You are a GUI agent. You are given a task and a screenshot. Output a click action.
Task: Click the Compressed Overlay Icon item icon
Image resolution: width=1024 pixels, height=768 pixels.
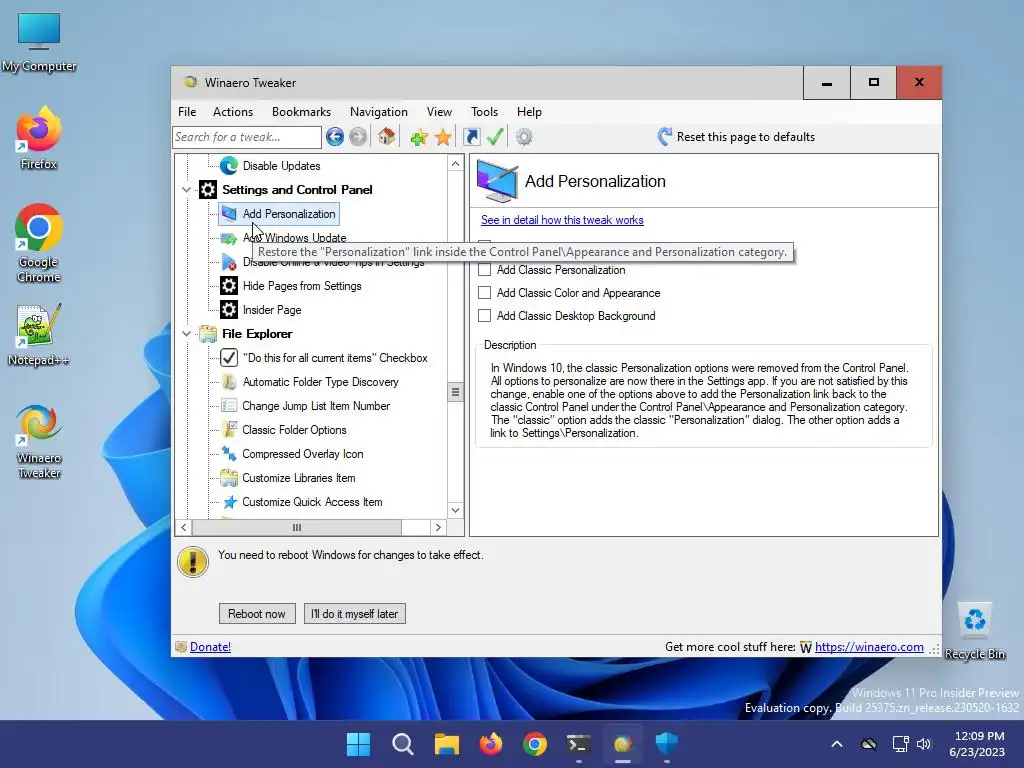(x=229, y=454)
